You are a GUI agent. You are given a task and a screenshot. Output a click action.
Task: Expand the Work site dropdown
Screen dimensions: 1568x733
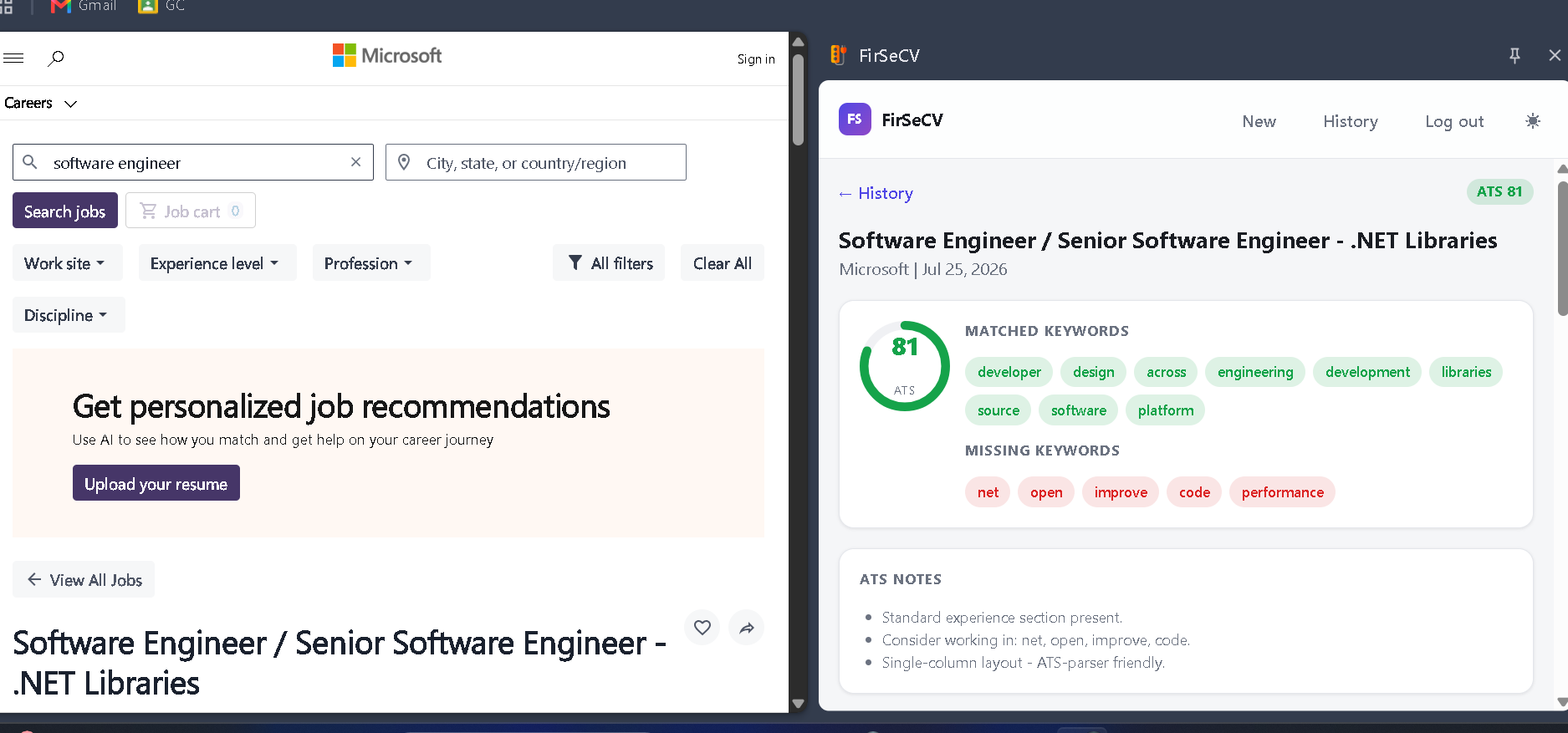pos(67,263)
